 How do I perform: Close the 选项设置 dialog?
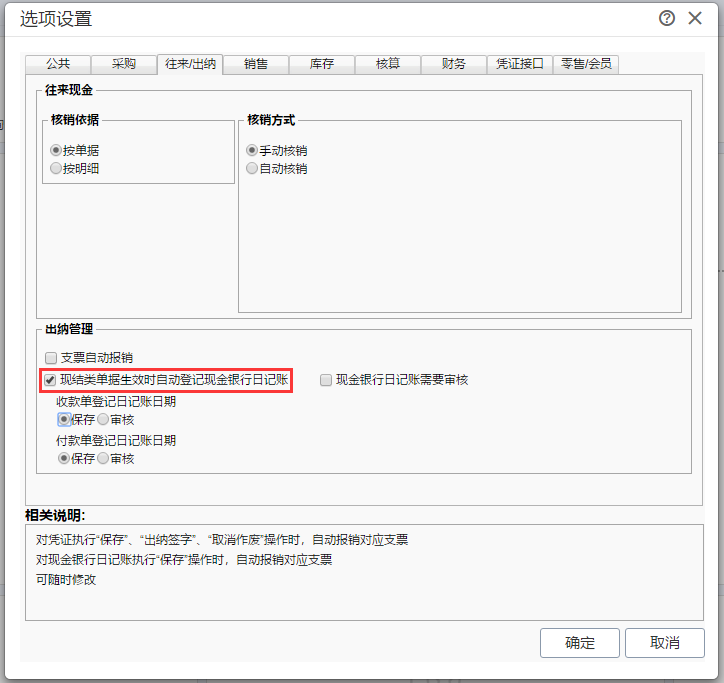pyautogui.click(x=695, y=18)
